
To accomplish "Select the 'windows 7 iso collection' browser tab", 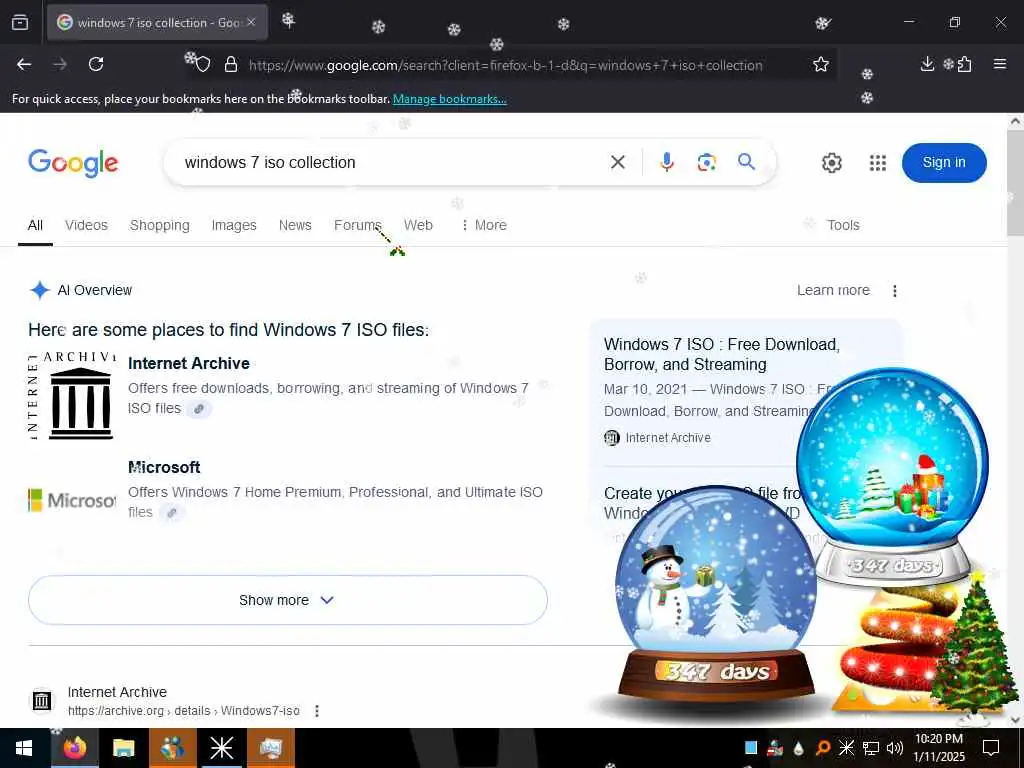I will [x=157, y=22].
